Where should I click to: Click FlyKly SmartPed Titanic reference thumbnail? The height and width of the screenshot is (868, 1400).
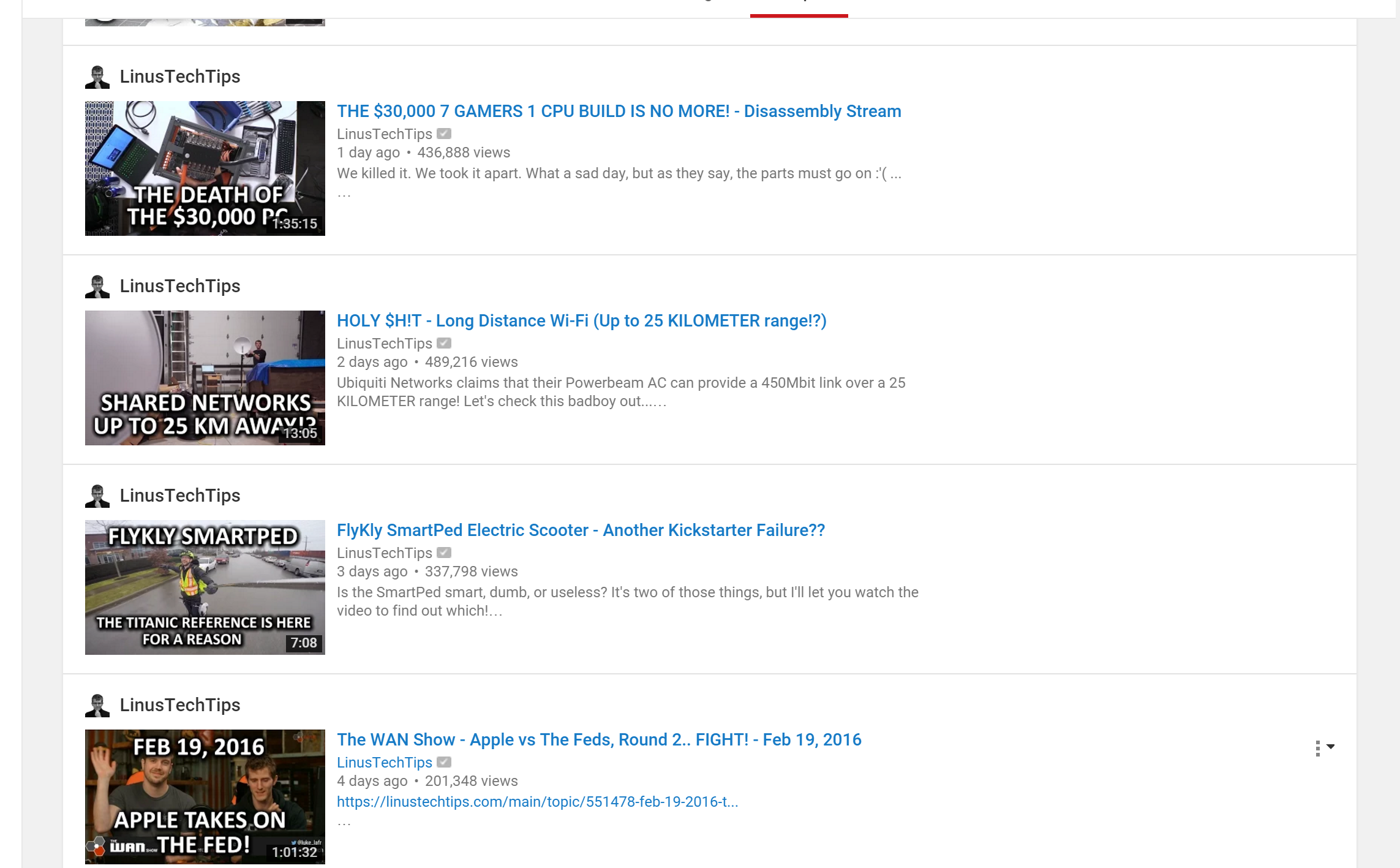pyautogui.click(x=205, y=587)
